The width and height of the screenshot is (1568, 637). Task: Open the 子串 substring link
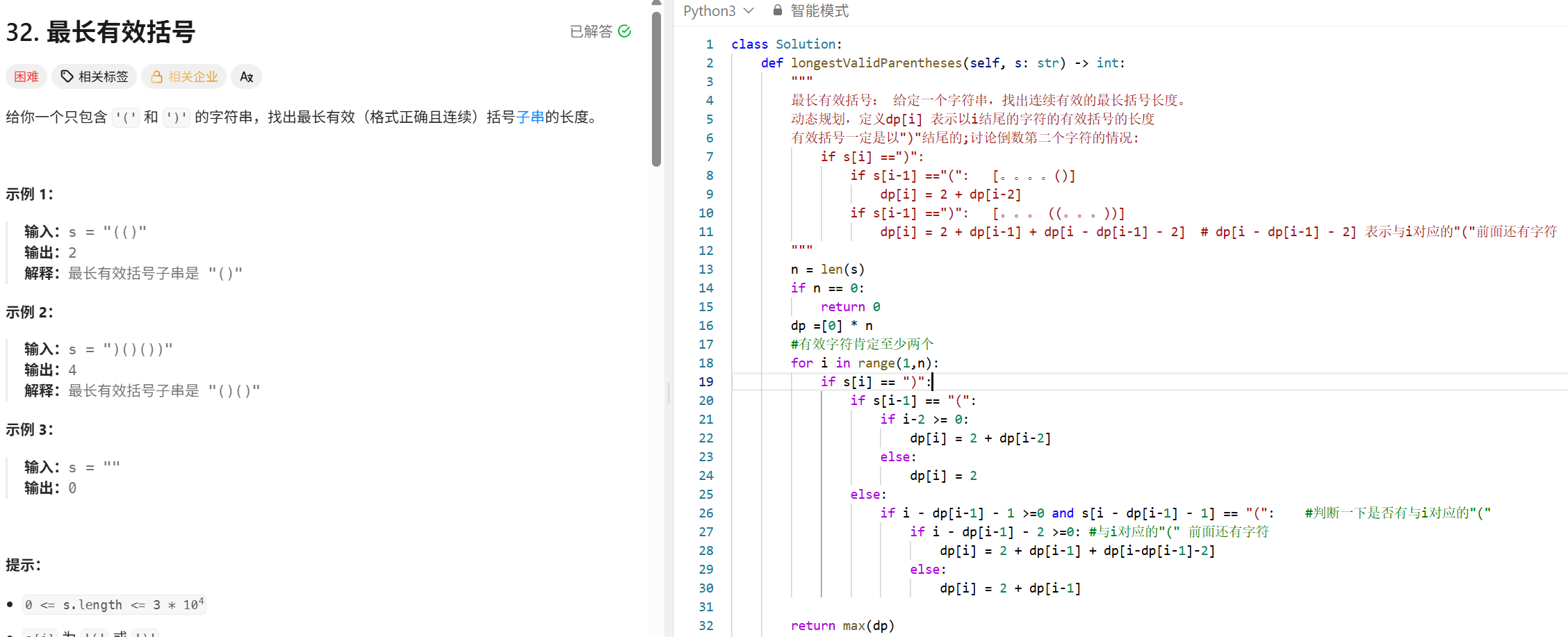(x=530, y=117)
